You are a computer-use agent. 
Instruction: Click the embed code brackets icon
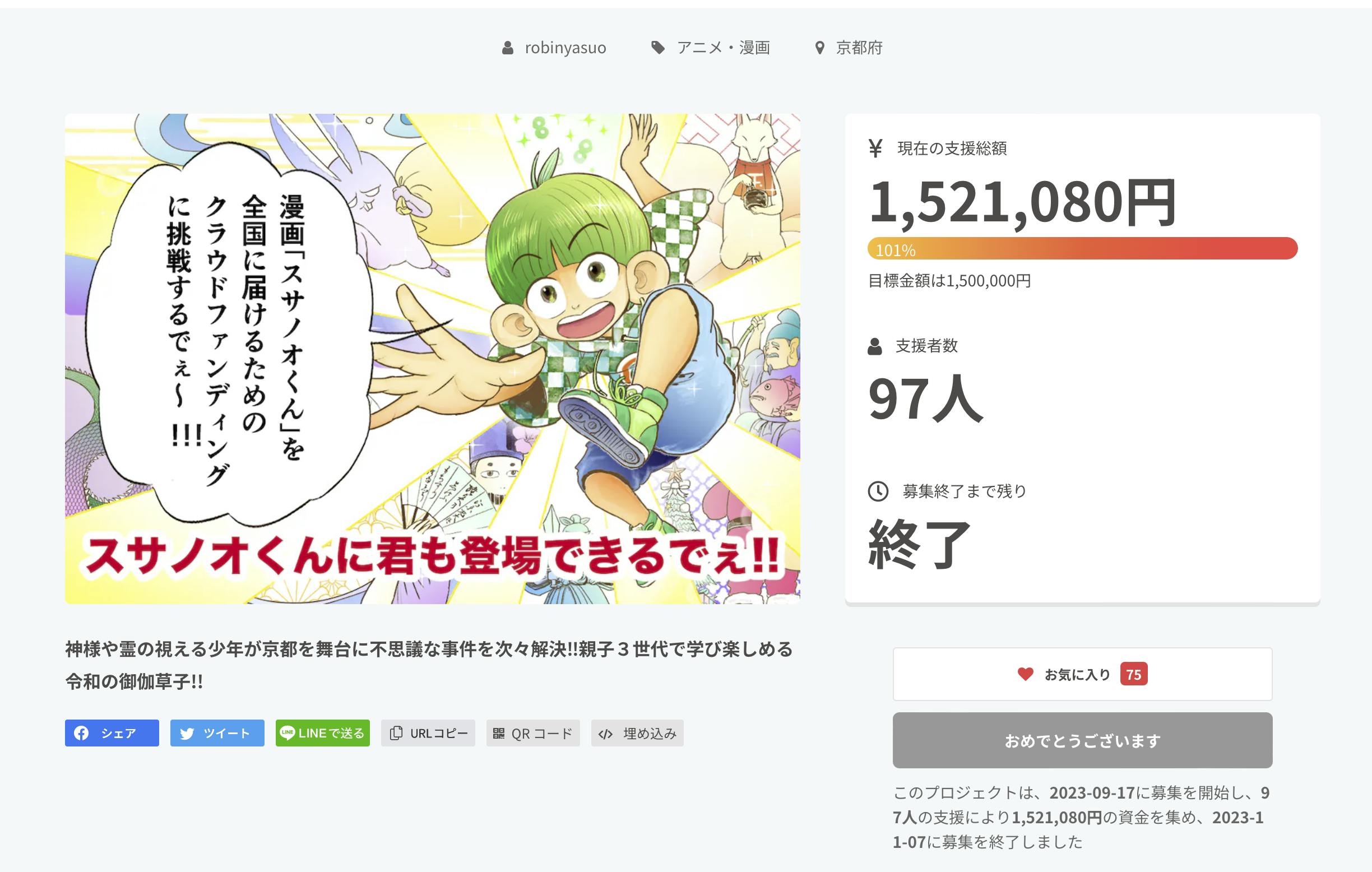point(606,734)
